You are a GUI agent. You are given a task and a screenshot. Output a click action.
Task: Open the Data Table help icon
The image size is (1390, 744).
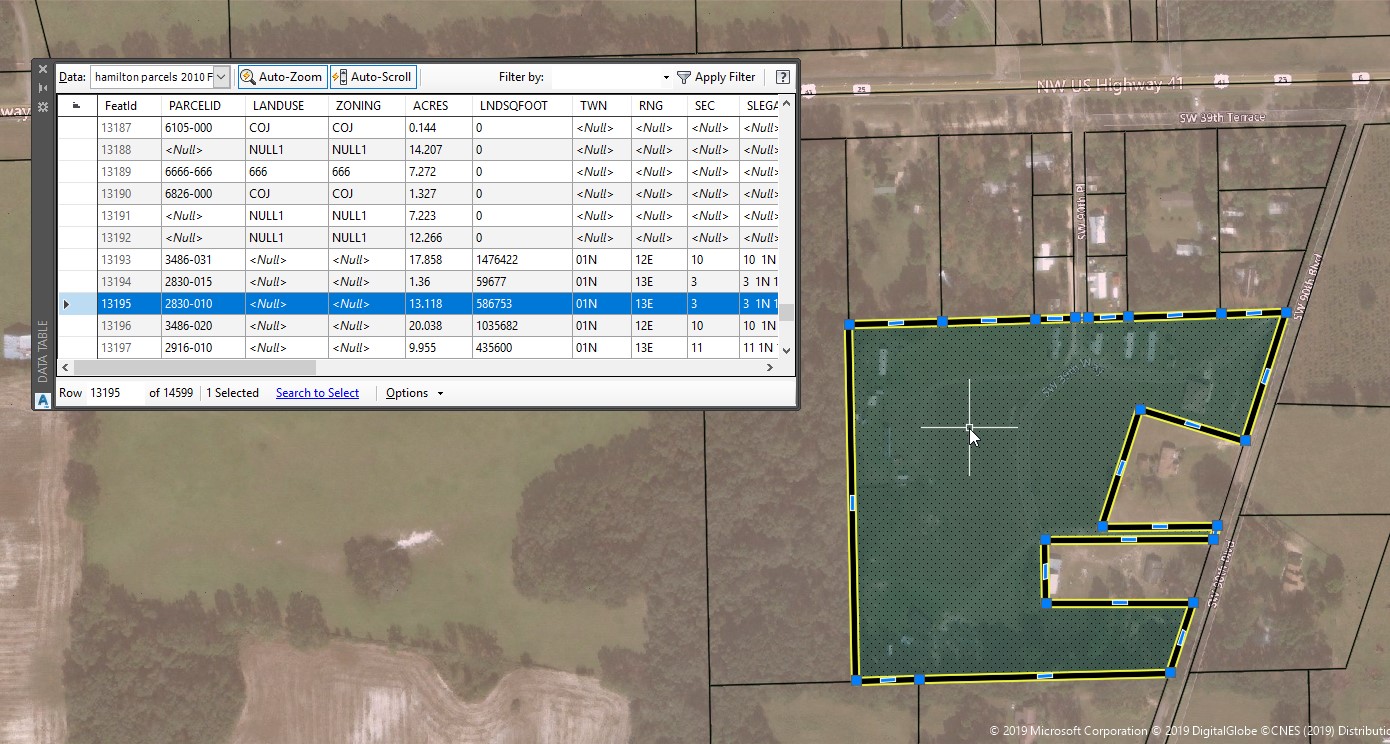point(783,77)
